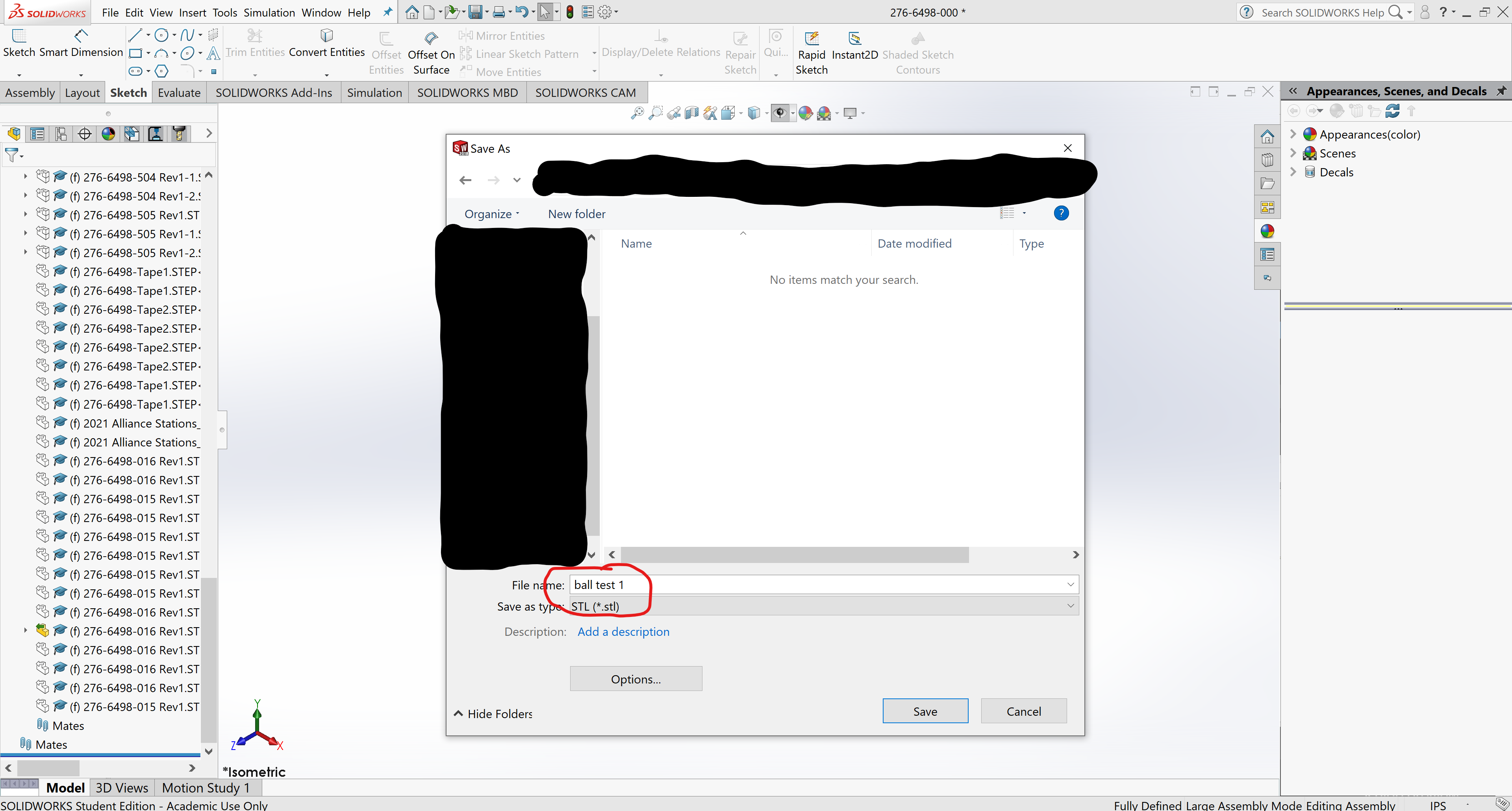1512x811 pixels.
Task: Click Convert Entities icon
Action: tap(326, 36)
